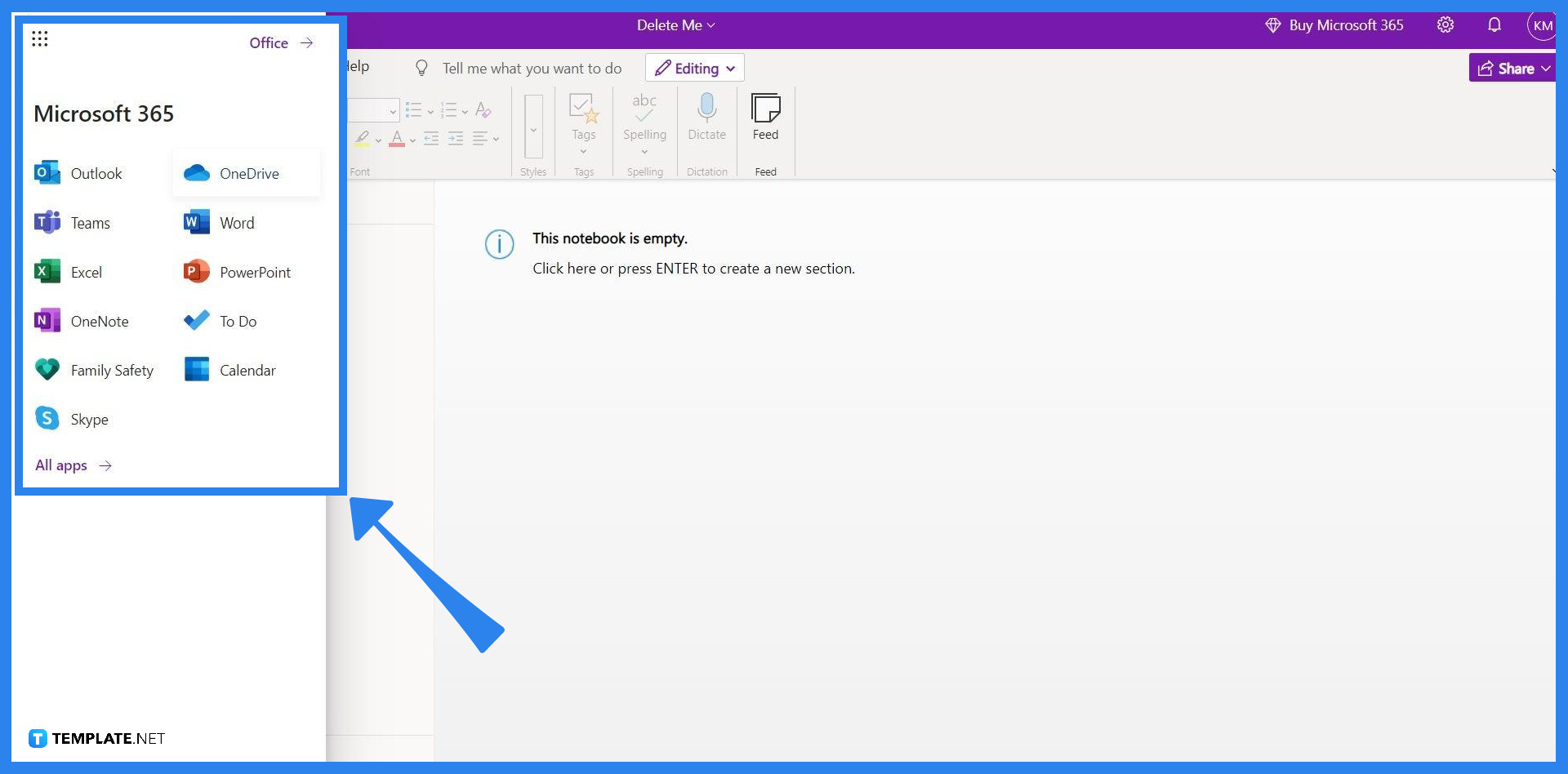Open the Editing mode dropdown

[693, 68]
